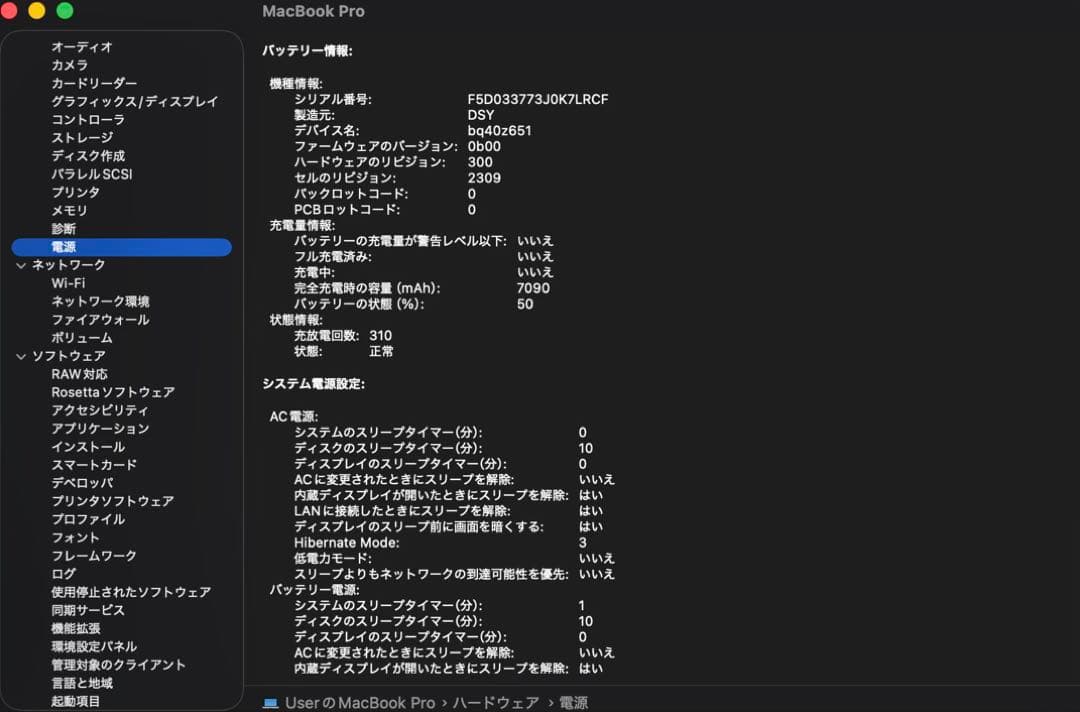
Task: Select アプリケーション in the sidebar
Action: 101,428
